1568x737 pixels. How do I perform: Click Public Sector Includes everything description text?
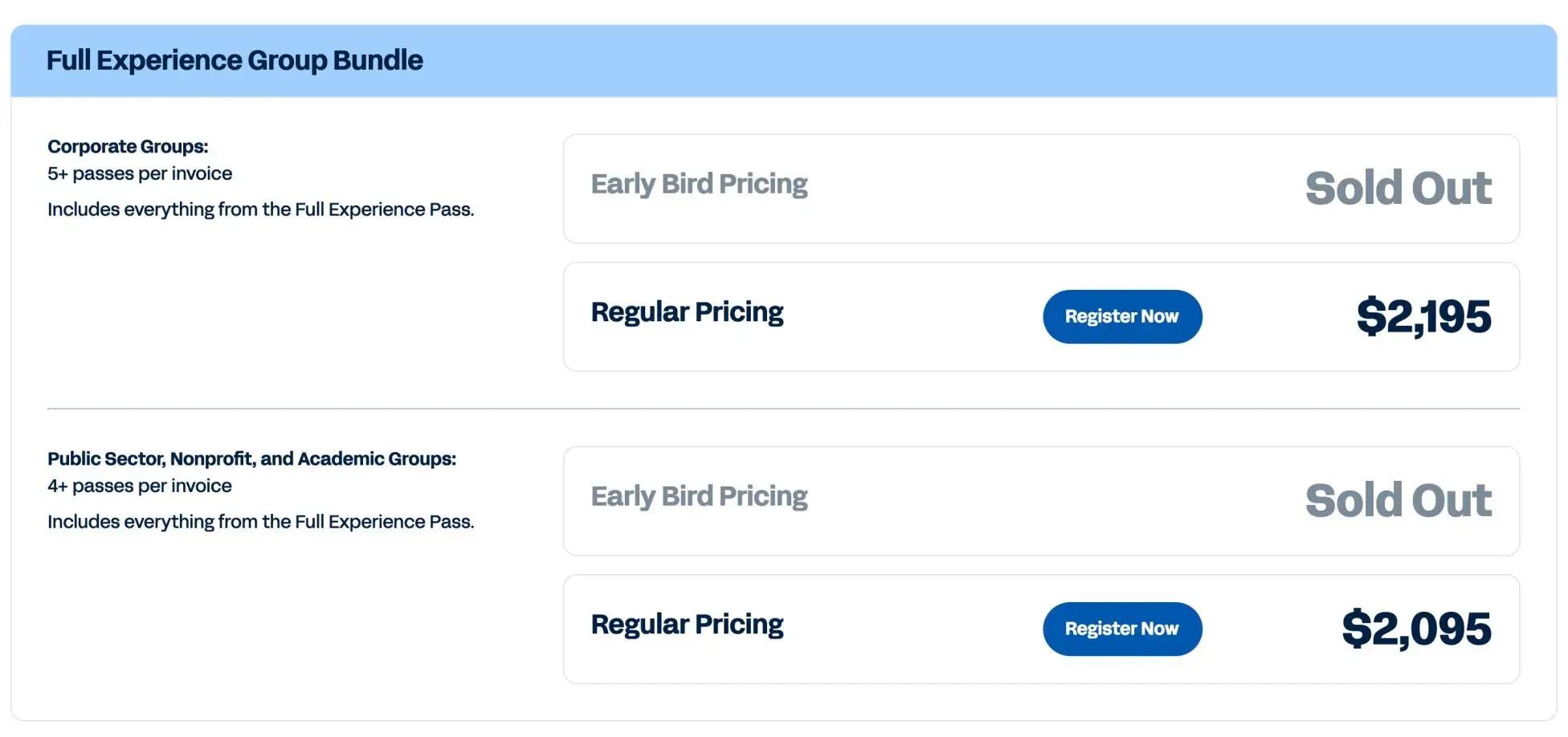pyautogui.click(x=260, y=522)
